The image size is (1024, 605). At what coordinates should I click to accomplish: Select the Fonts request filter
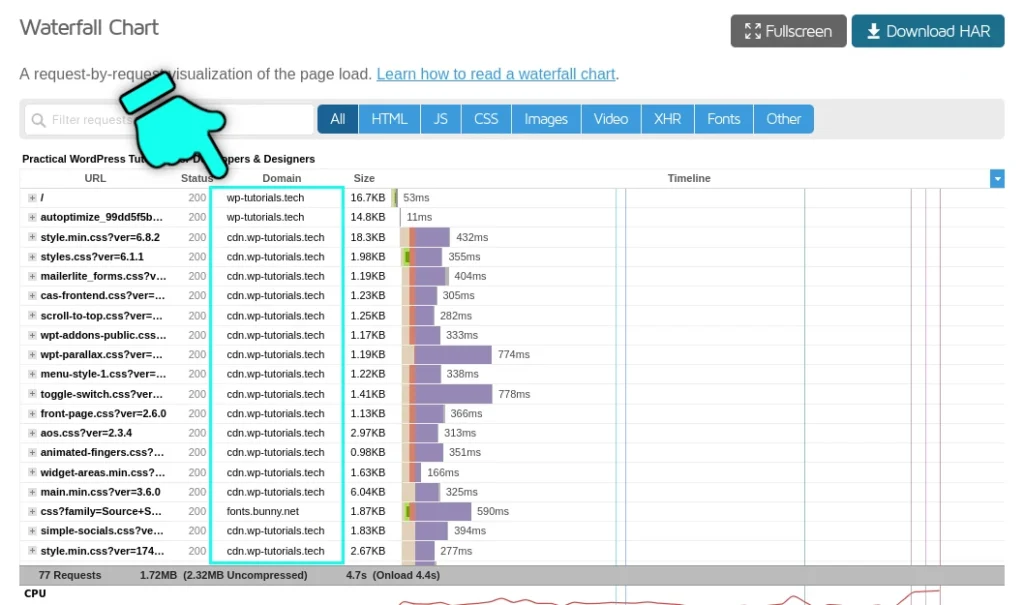point(723,118)
